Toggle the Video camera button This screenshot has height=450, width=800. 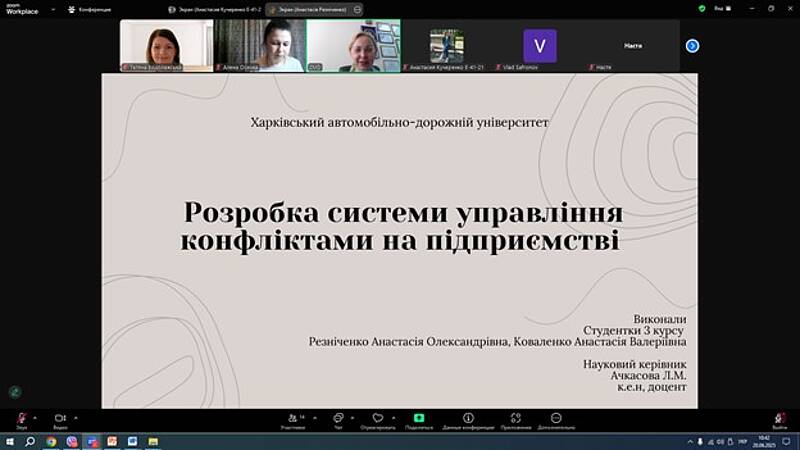pyautogui.click(x=60, y=420)
